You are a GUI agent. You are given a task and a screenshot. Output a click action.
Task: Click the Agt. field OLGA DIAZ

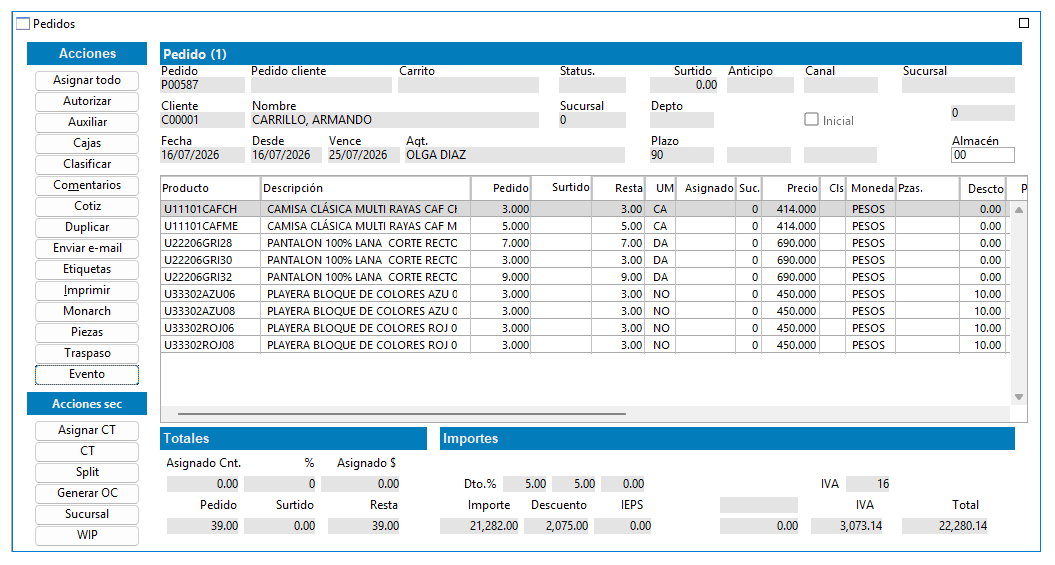coord(515,155)
